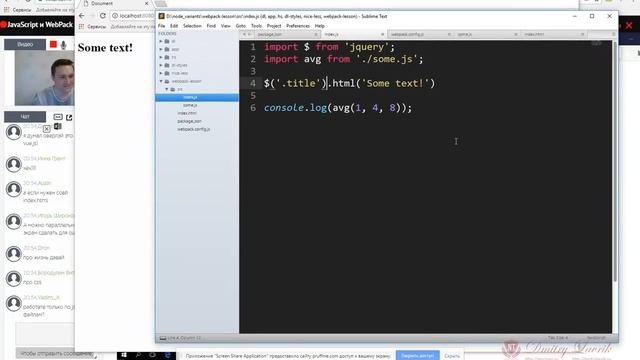Image resolution: width=640 pixels, height=360 pixels.
Task: Open the File menu in Sublime Text
Action: 162,26
